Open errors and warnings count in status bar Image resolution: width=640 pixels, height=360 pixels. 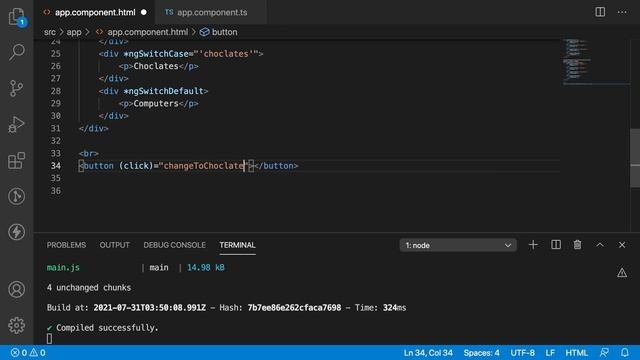[28, 353]
